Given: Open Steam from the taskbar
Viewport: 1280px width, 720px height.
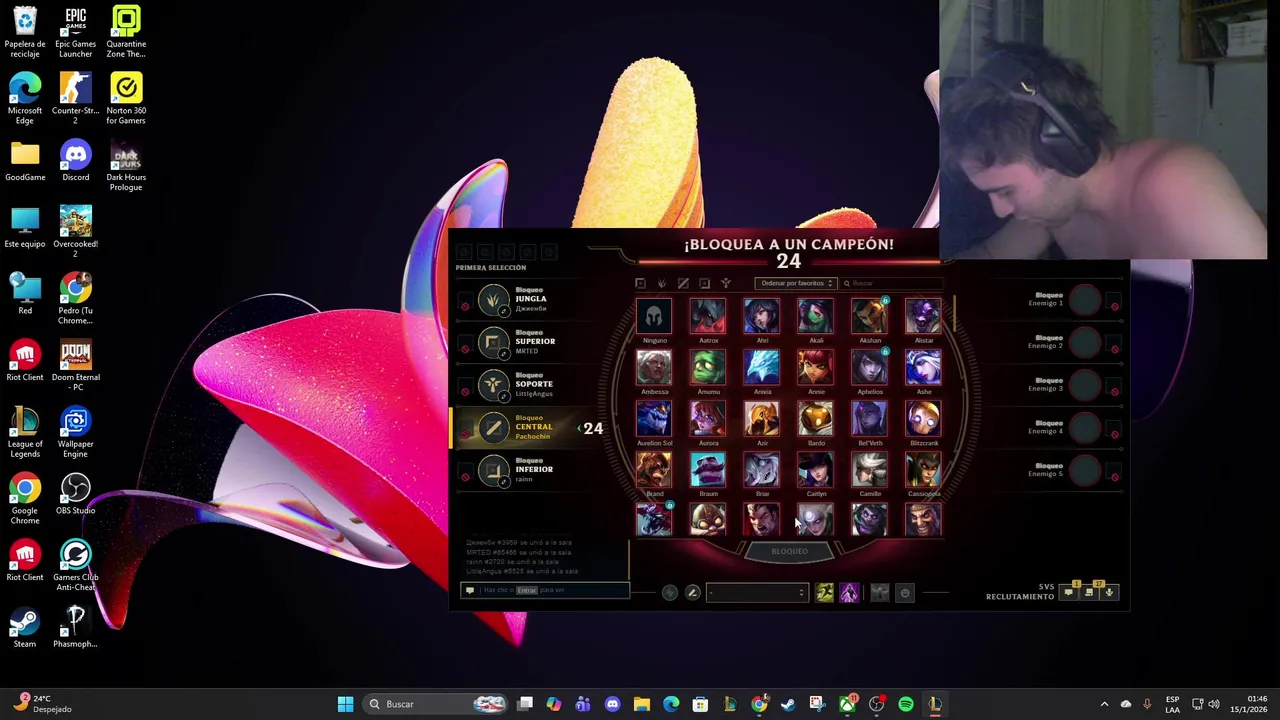Looking at the screenshot, I should (x=788, y=704).
